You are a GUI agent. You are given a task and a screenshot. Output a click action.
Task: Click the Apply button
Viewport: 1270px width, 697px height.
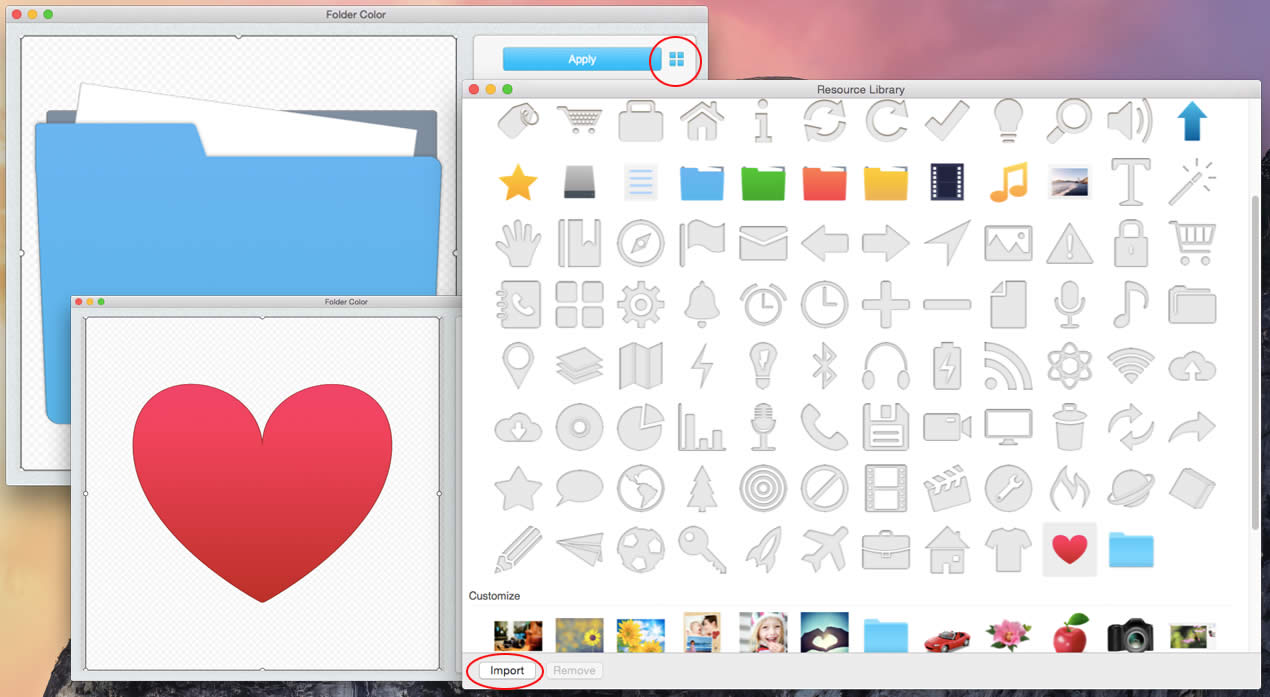[x=583, y=58]
